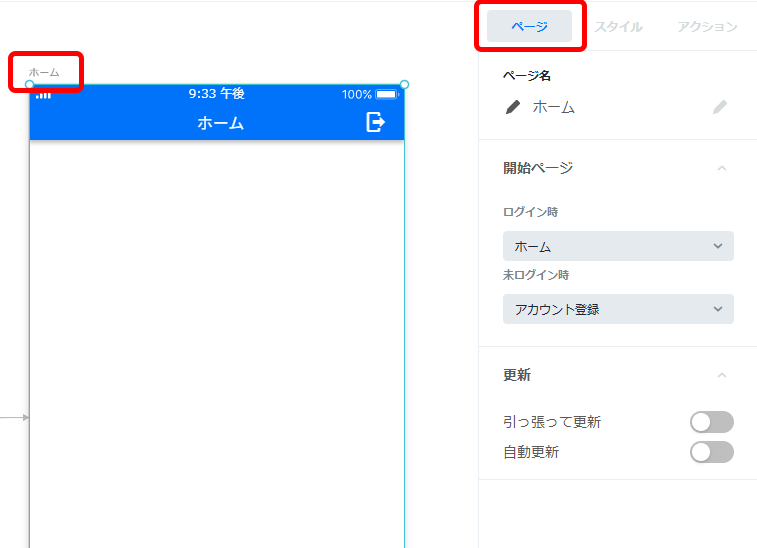Click the 未ログイン時 label

click(536, 275)
